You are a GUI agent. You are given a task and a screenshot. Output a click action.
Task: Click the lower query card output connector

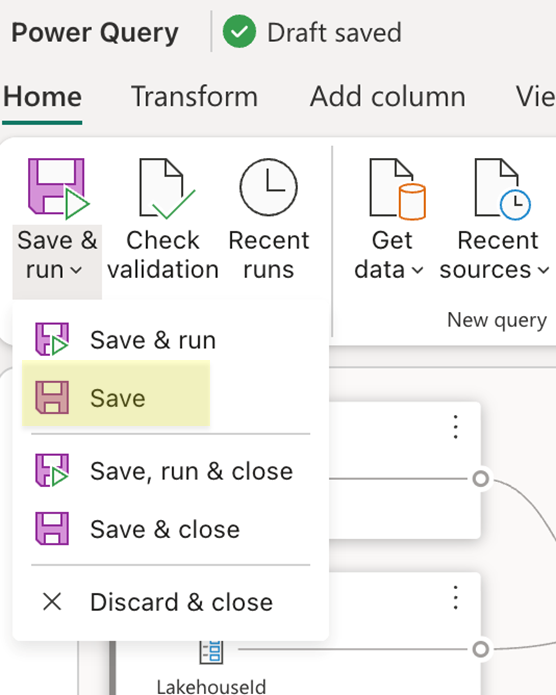point(481,649)
